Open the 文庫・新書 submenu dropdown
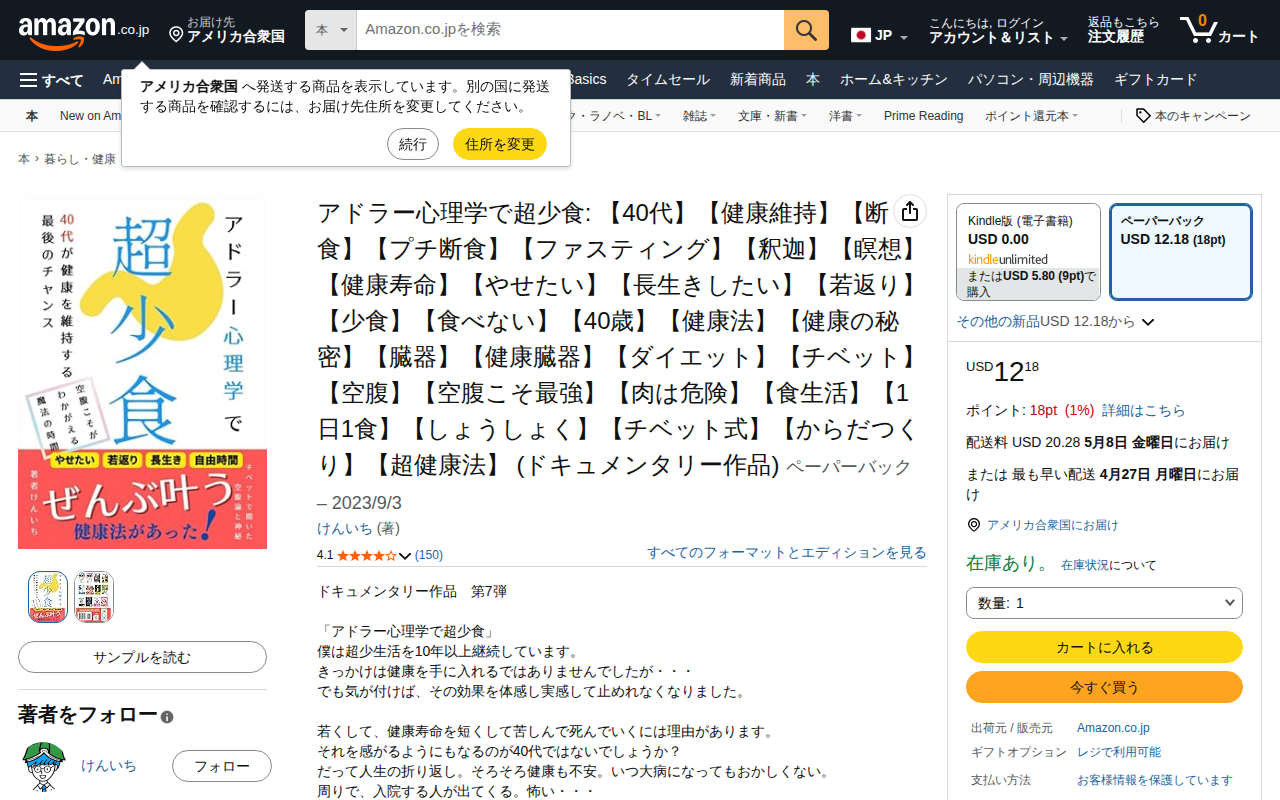 pyautogui.click(x=772, y=116)
